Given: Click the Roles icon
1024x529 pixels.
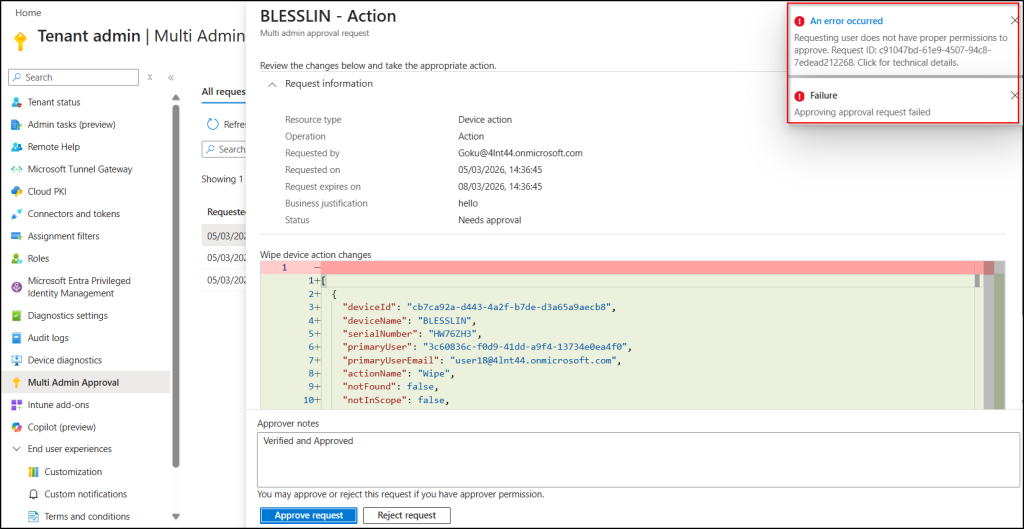Looking at the screenshot, I should 17,259.
